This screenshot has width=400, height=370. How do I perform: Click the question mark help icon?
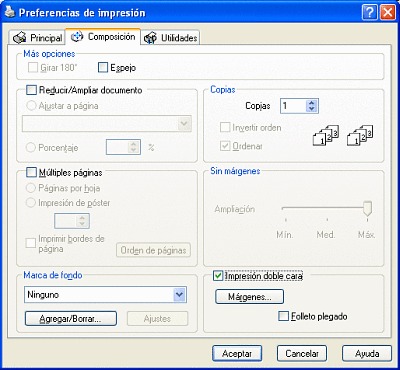pos(369,13)
